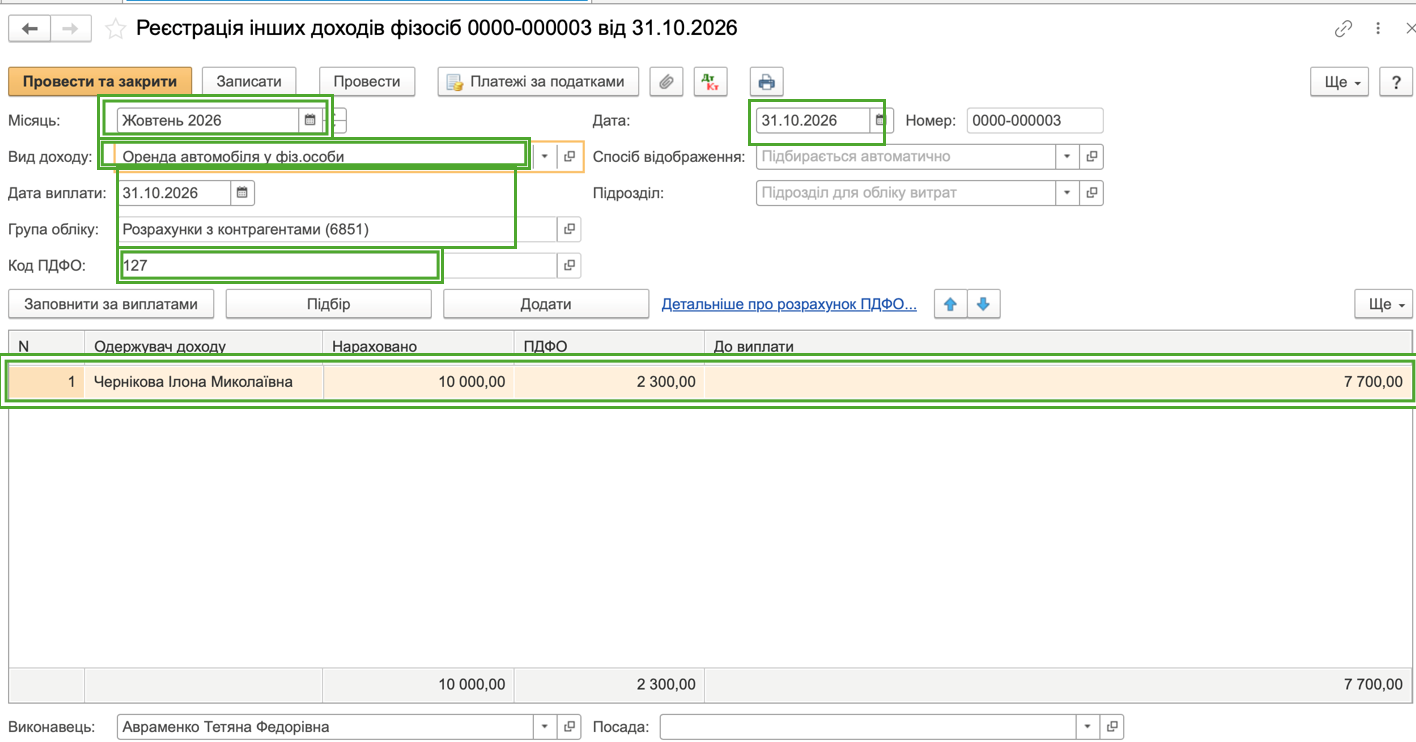
Task: Expand the Спосіб відображення dropdown
Action: [x=1068, y=157]
